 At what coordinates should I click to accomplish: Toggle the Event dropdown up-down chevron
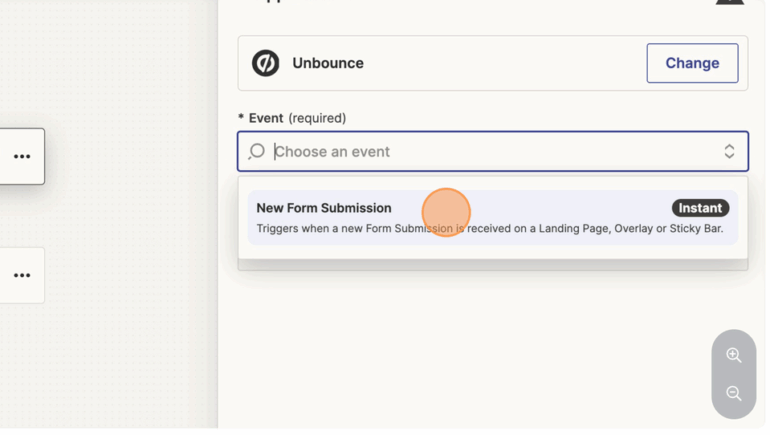tap(729, 151)
